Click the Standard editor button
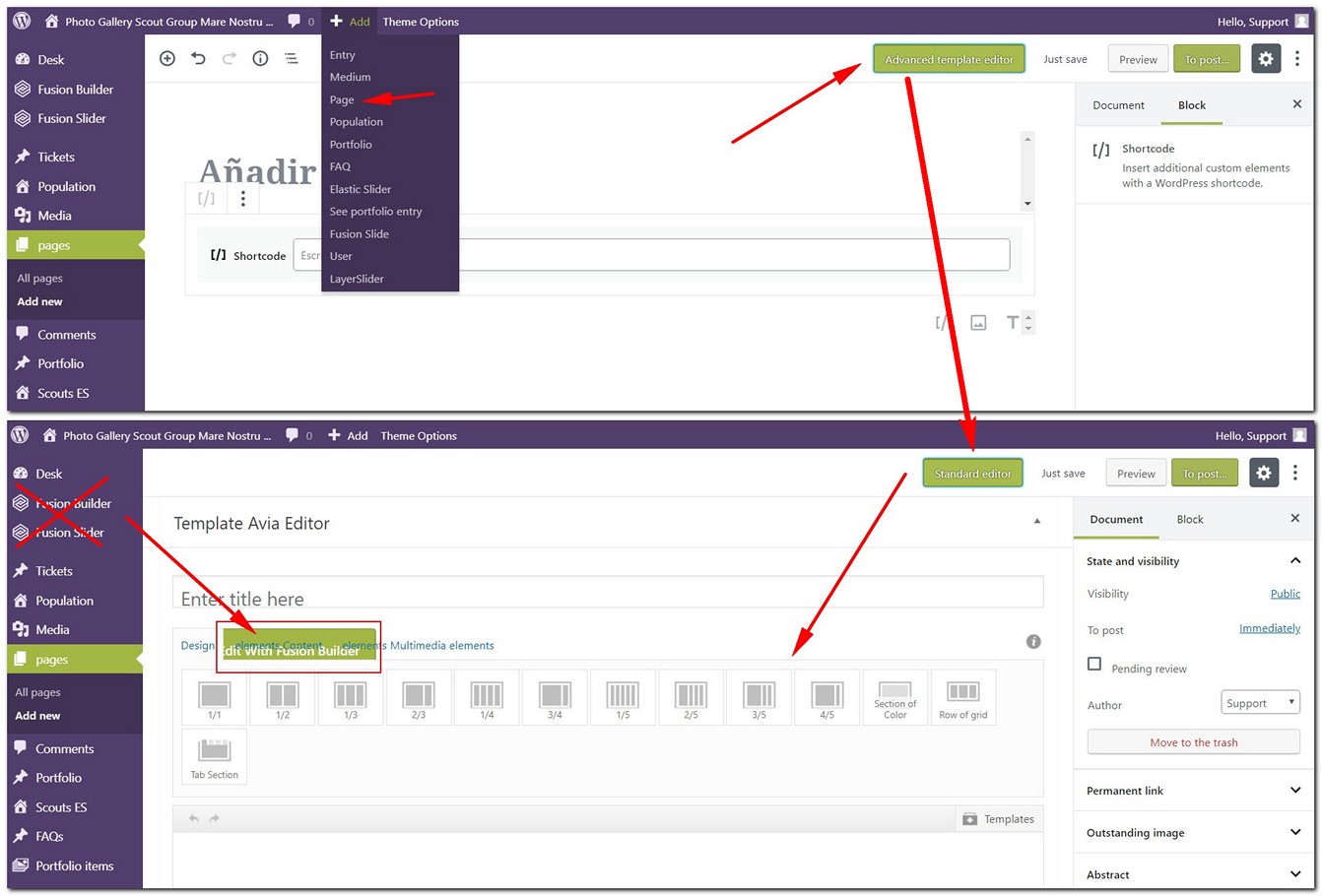 click(972, 474)
